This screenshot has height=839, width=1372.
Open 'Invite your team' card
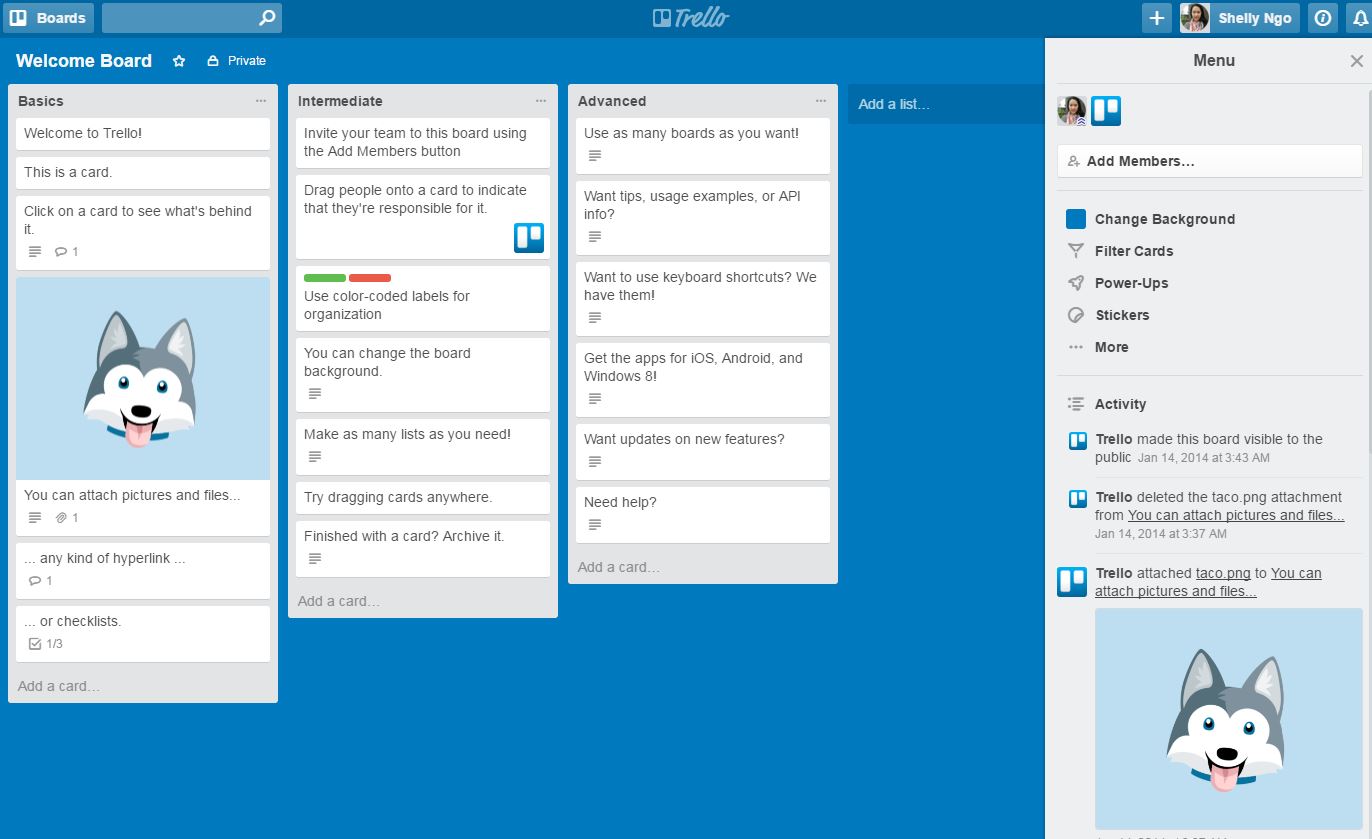pyautogui.click(x=423, y=142)
